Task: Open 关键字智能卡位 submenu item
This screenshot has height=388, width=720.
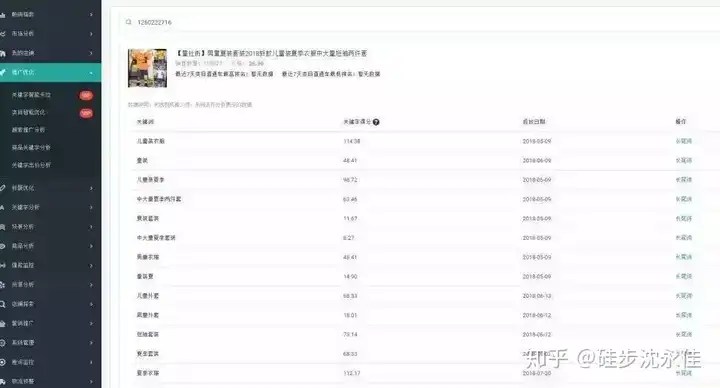Action: pyautogui.click(x=31, y=95)
